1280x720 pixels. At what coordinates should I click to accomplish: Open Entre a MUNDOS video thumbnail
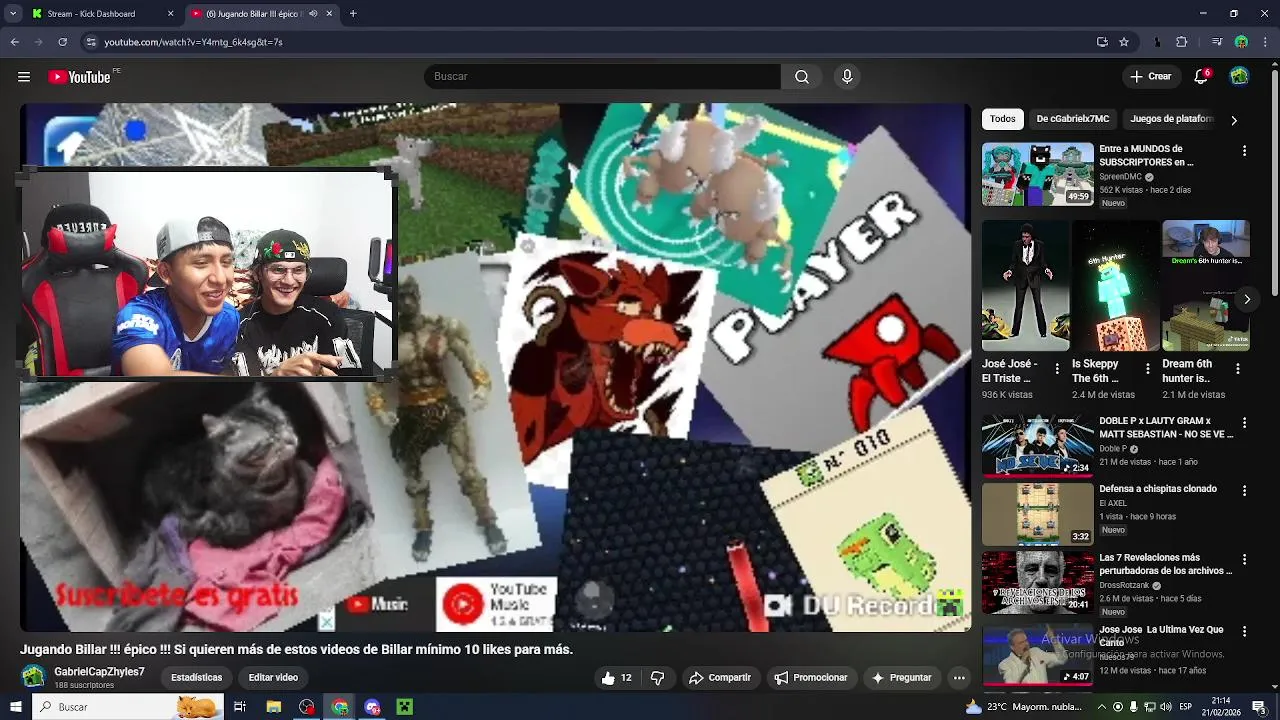coord(1037,174)
